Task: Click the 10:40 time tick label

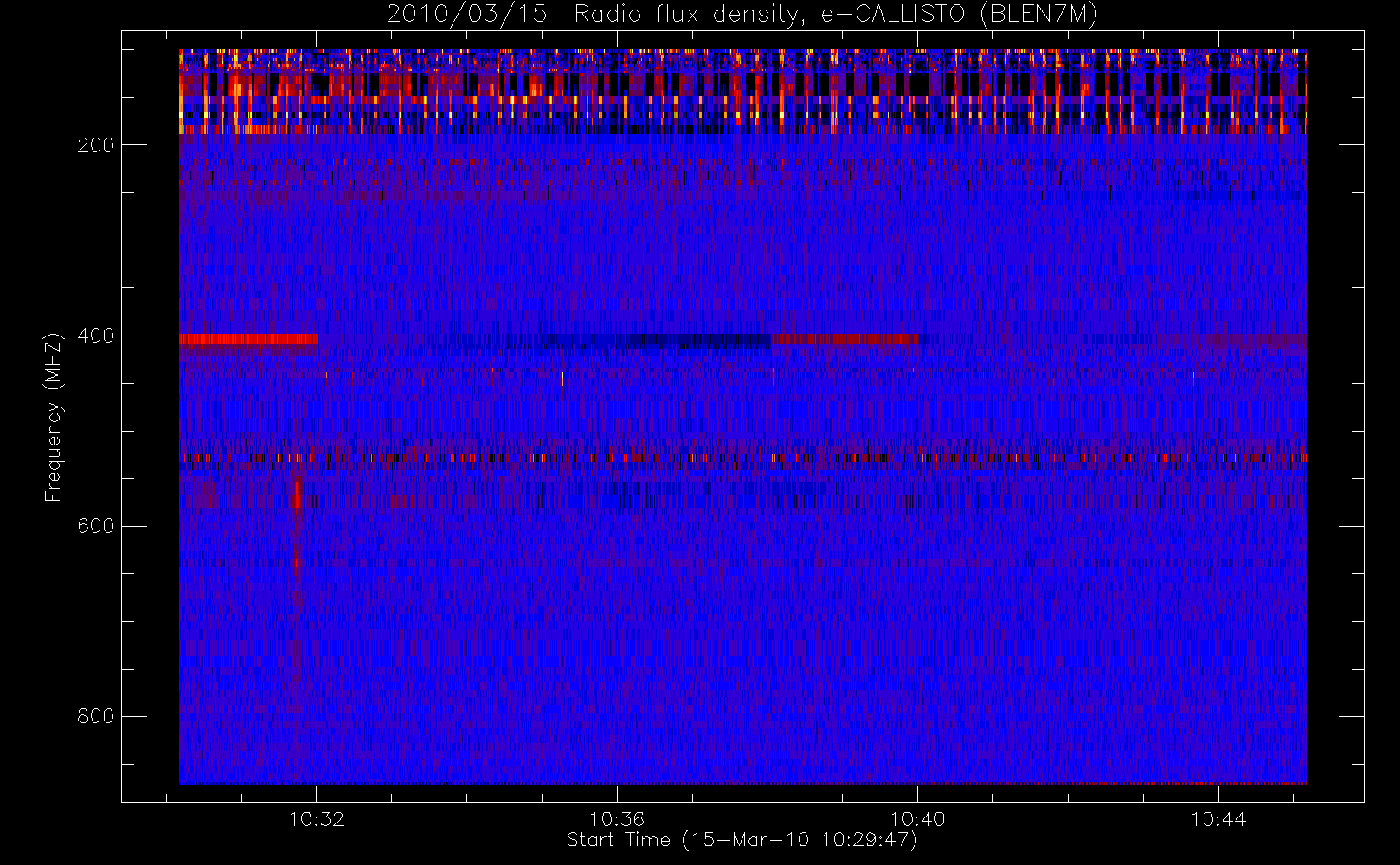Action: (x=917, y=819)
